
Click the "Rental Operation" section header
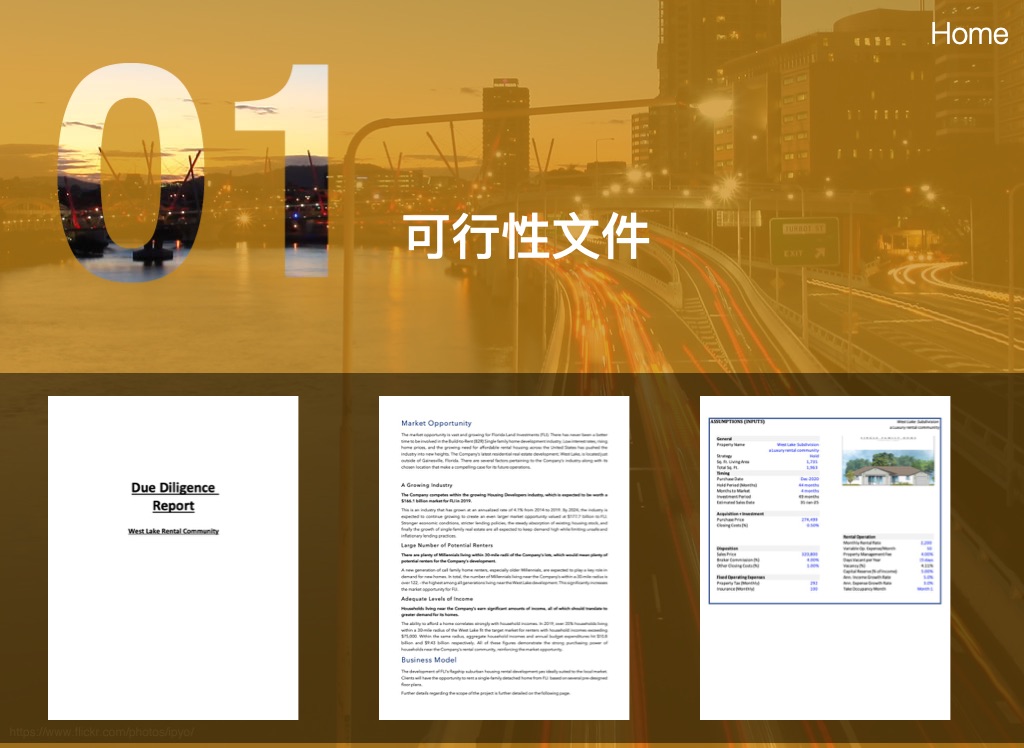pyautogui.click(x=861, y=537)
